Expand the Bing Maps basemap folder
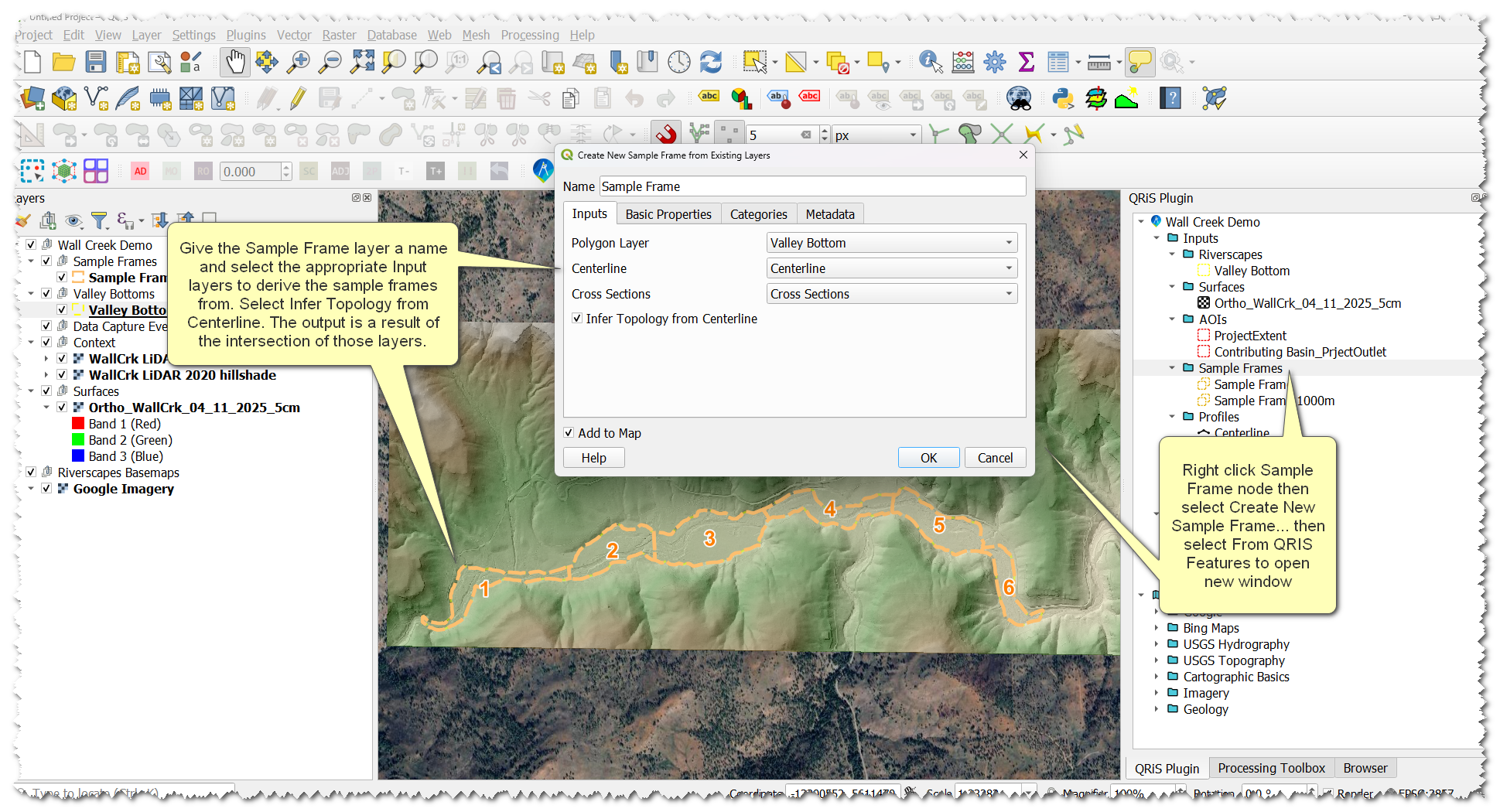This screenshot has height=812, width=1500. pos(1157,628)
